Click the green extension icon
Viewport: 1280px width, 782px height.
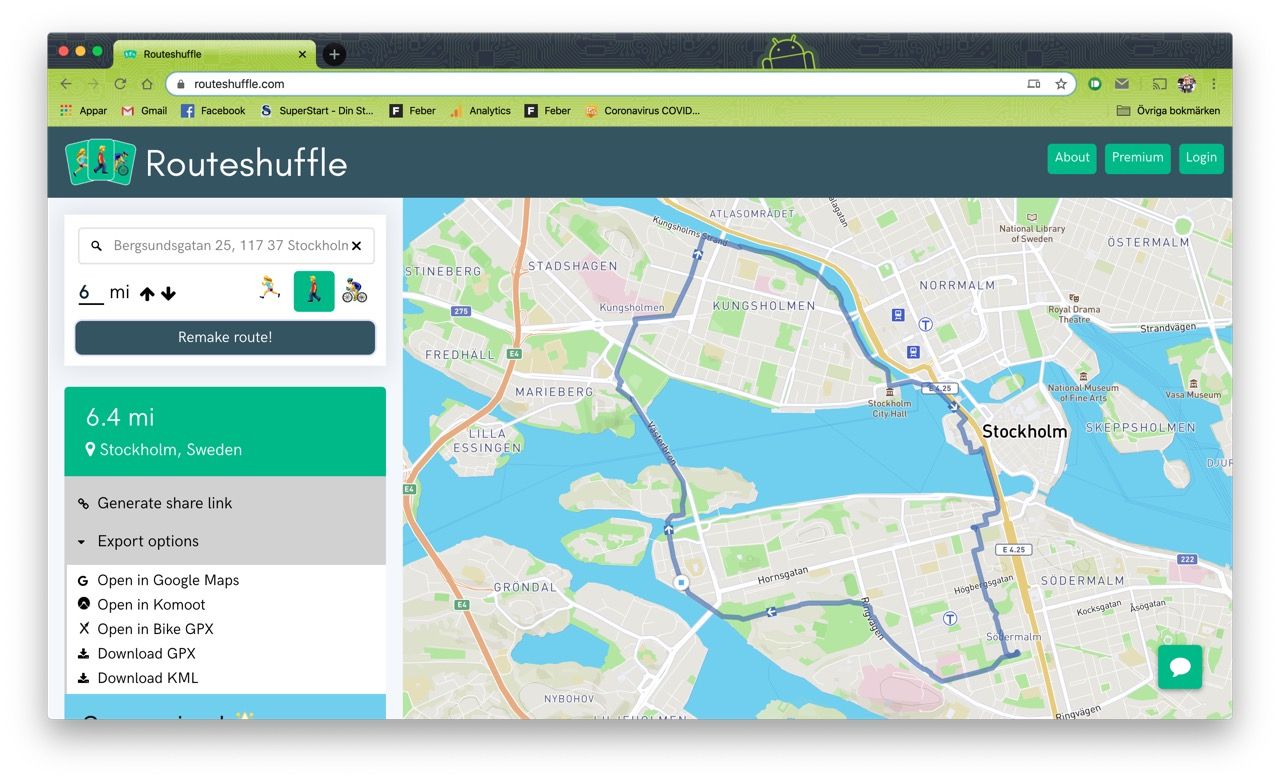(1095, 84)
